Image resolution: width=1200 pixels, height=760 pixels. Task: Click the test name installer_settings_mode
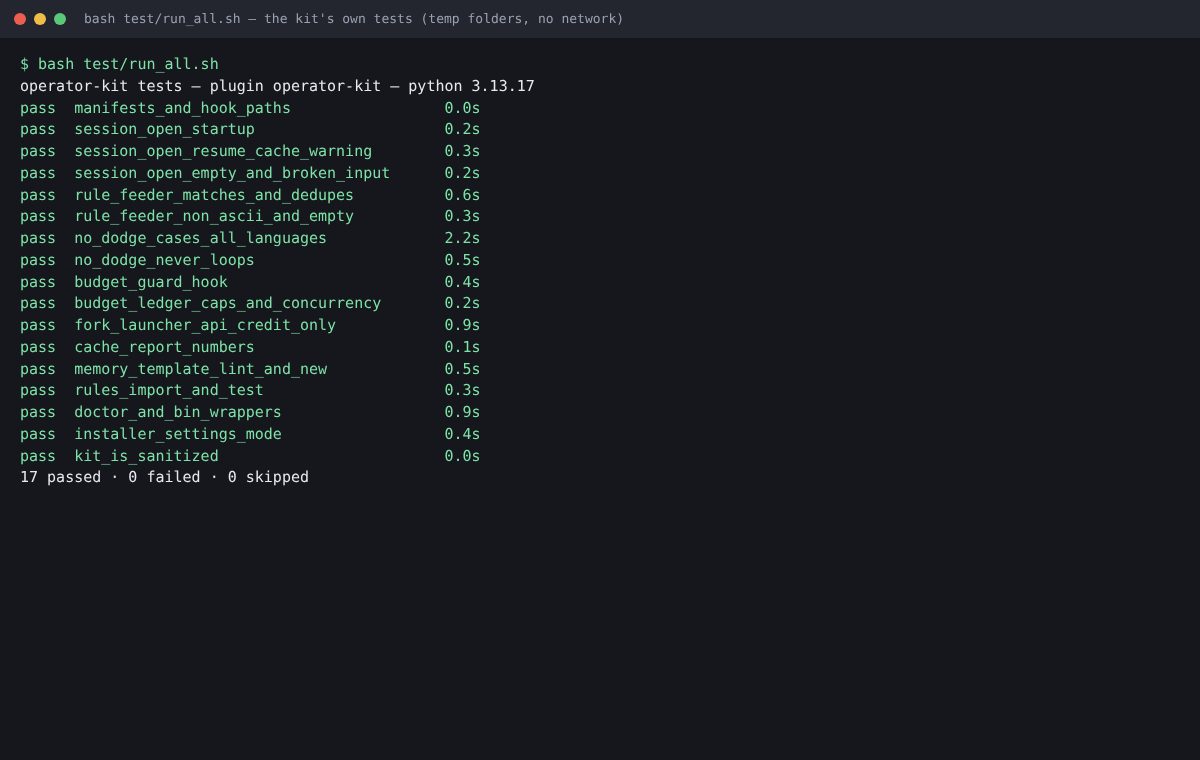[x=178, y=434]
